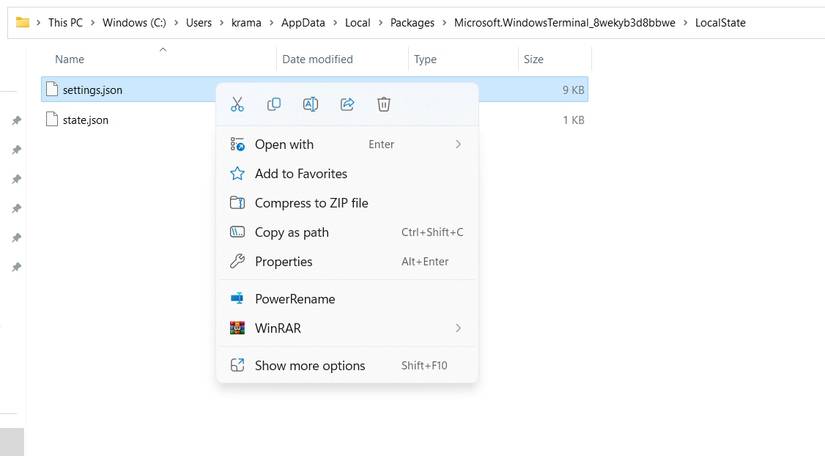Click the Share icon in context menu

point(347,104)
